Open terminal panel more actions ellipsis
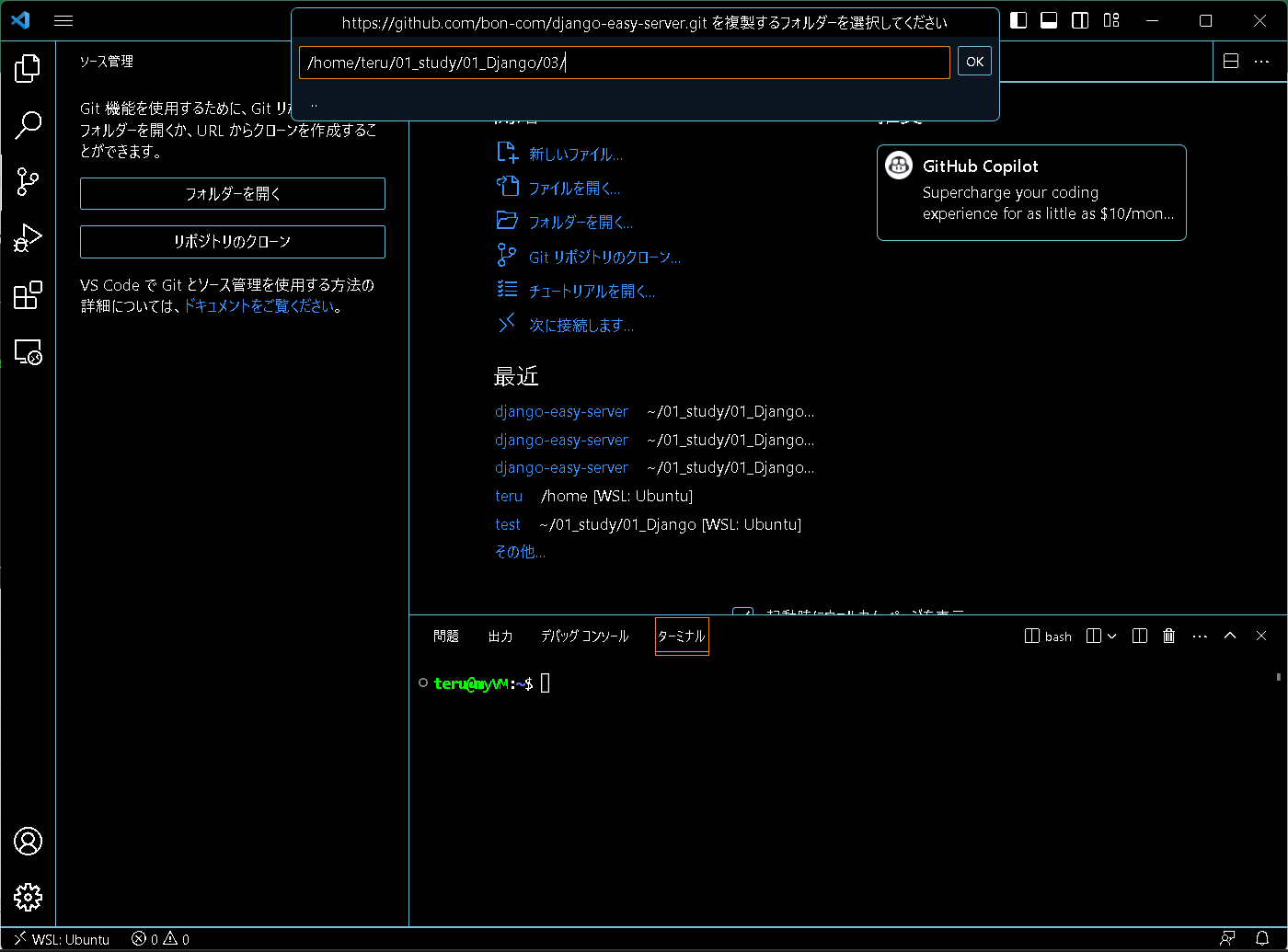The image size is (1288, 952). [1200, 636]
